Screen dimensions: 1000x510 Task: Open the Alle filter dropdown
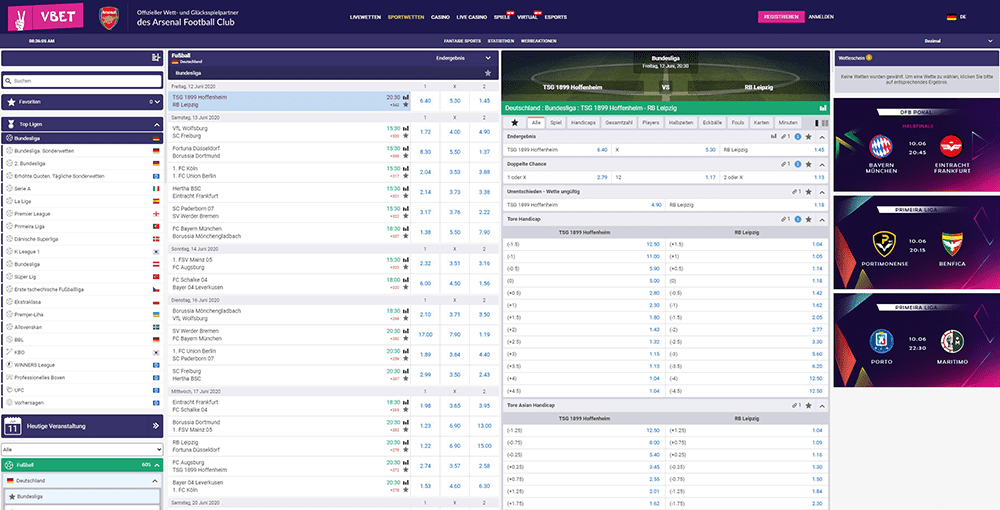(82, 449)
